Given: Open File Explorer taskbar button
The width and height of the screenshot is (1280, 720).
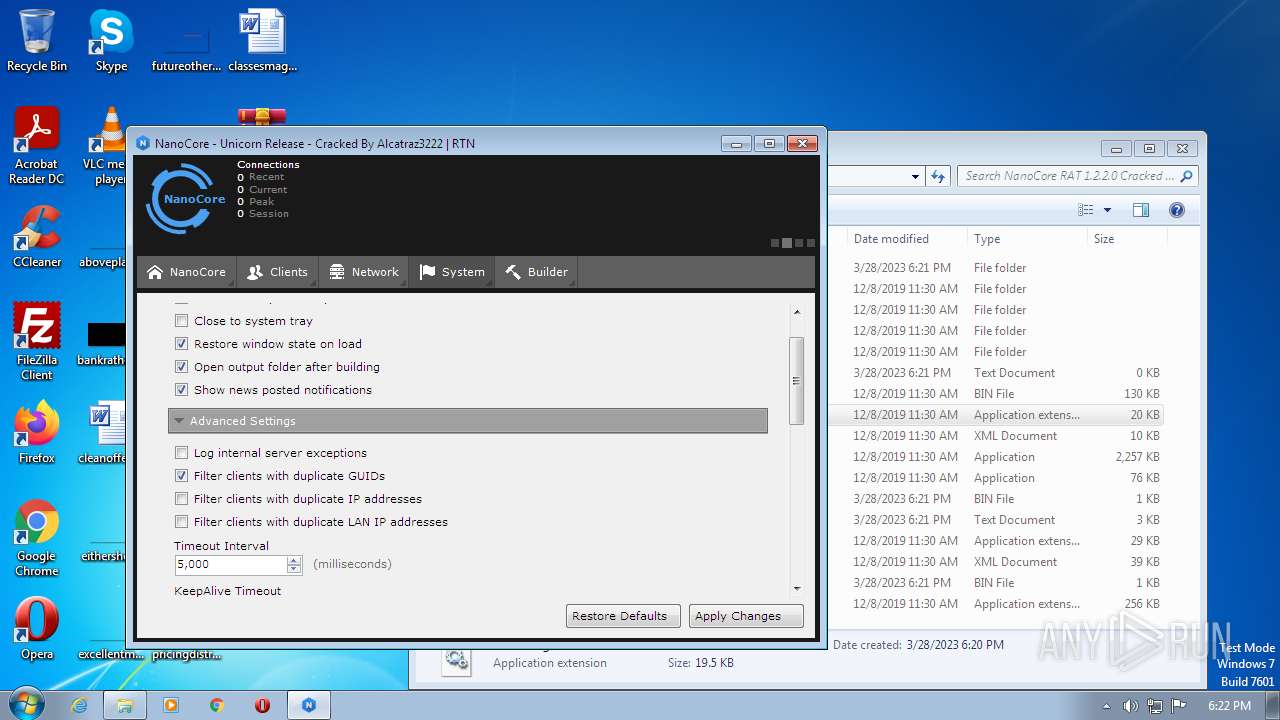Looking at the screenshot, I should pos(125,705).
